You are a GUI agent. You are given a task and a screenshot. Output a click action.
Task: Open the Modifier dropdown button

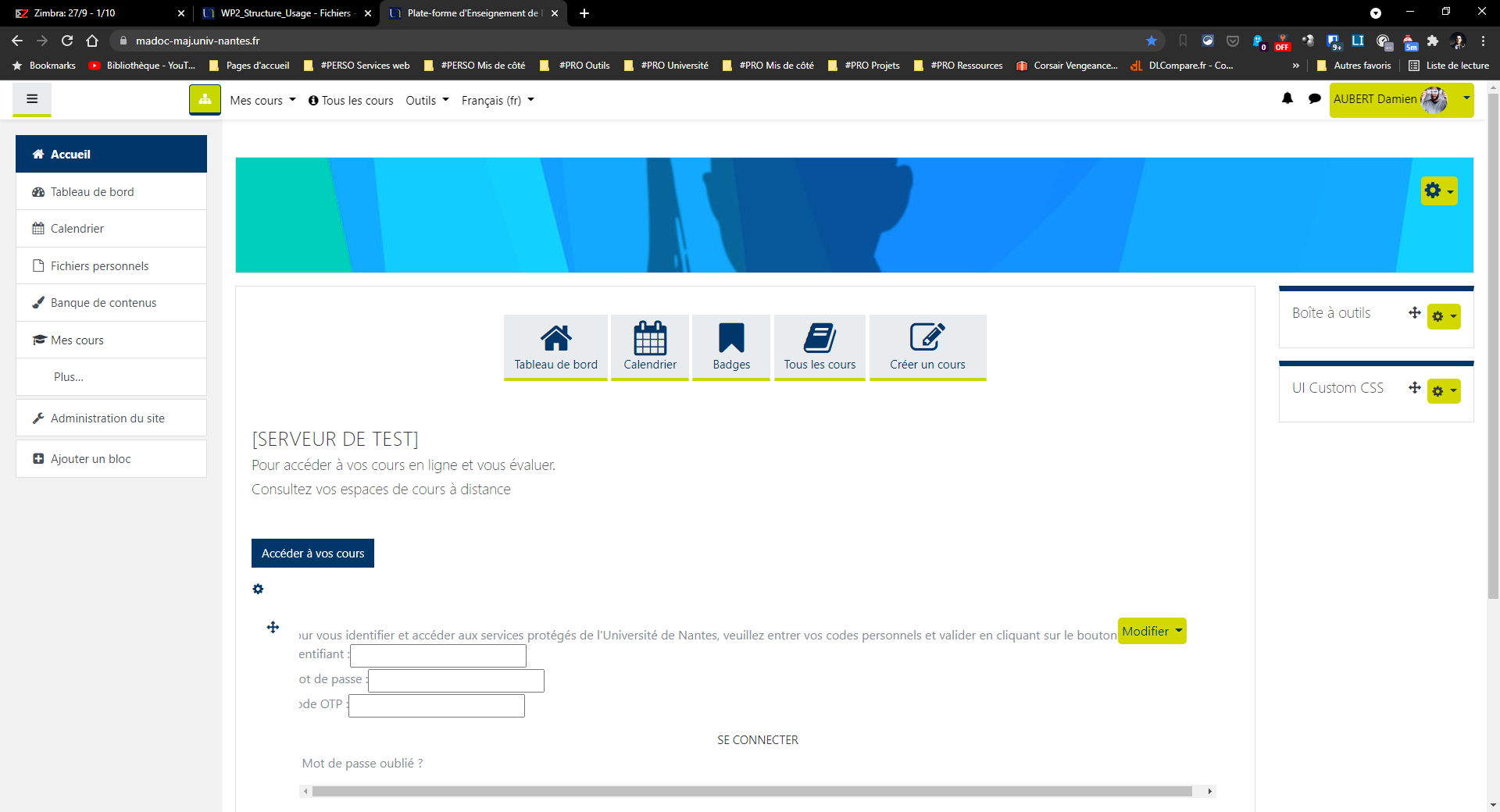coord(1152,631)
